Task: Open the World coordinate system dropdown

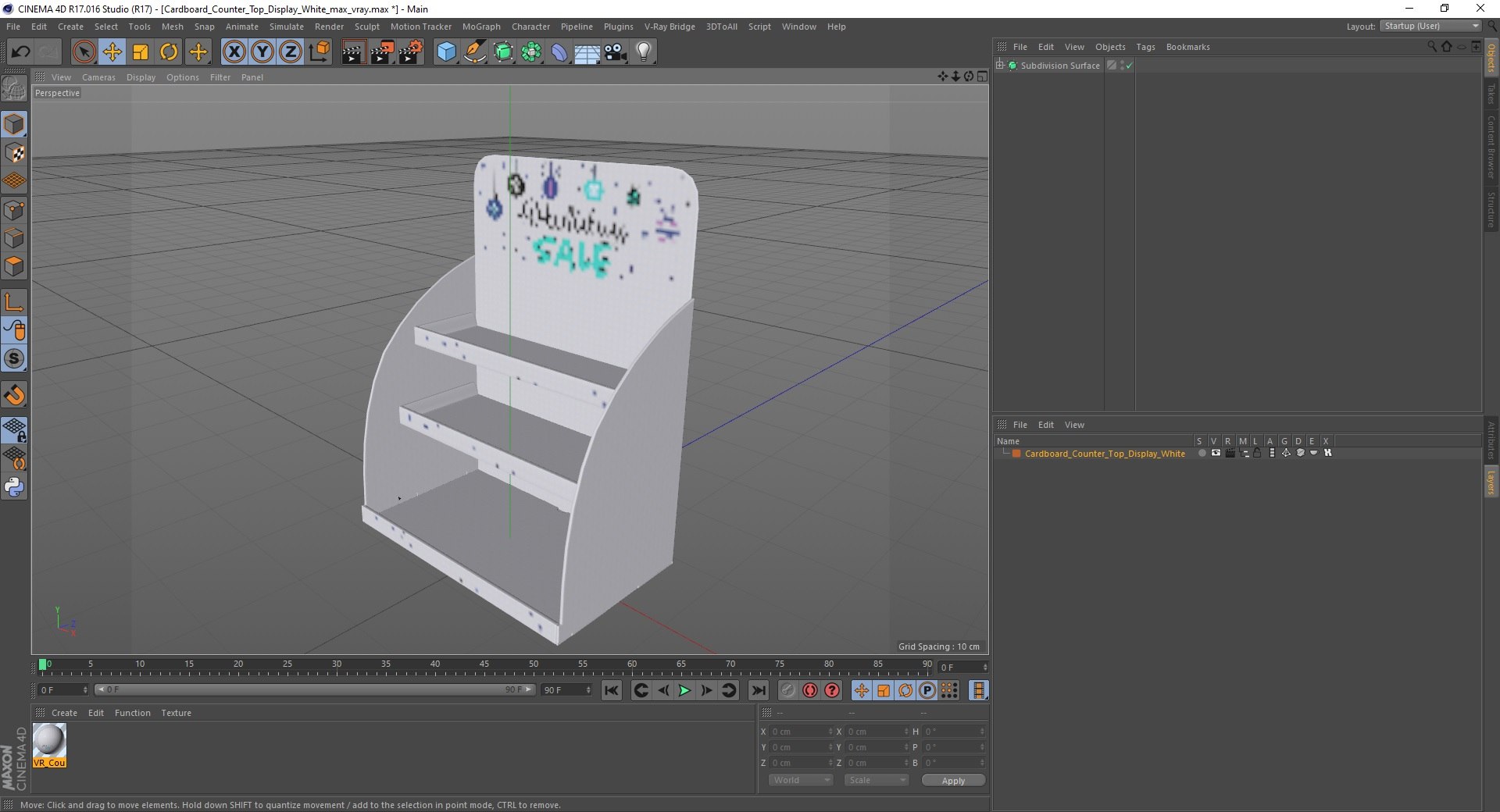Action: pos(801,780)
